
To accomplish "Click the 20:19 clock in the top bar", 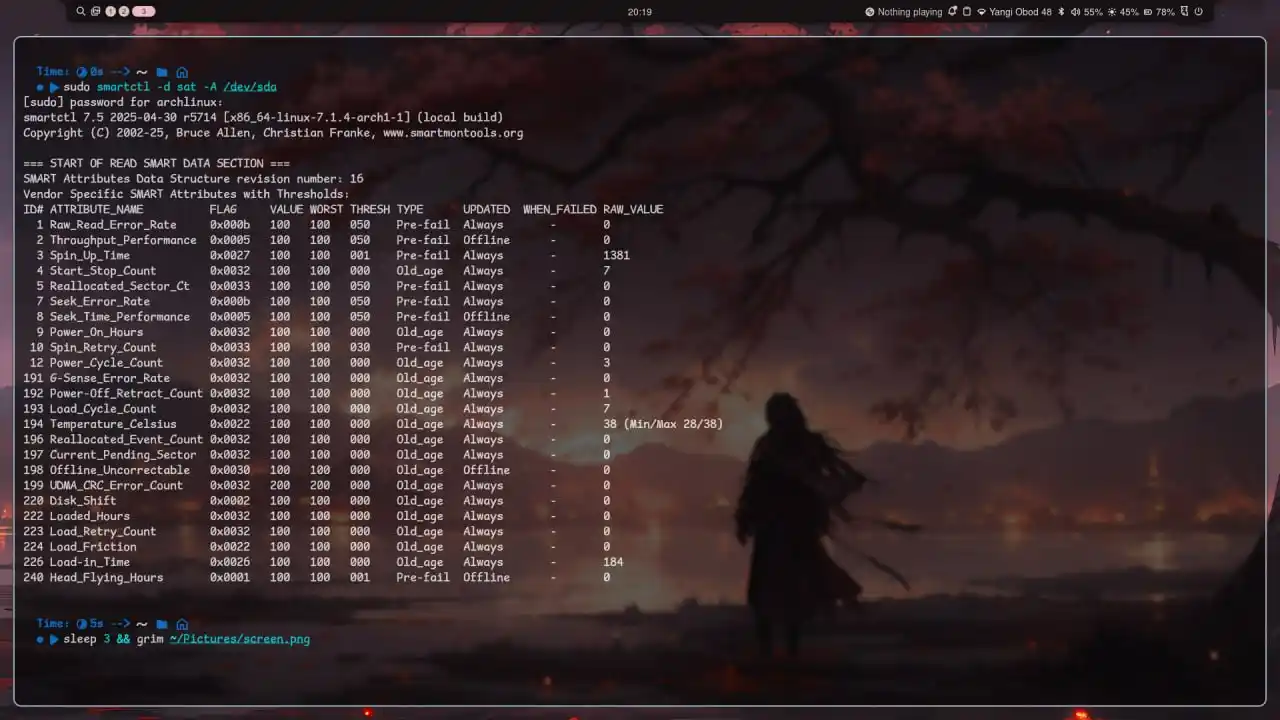I will click(640, 12).
